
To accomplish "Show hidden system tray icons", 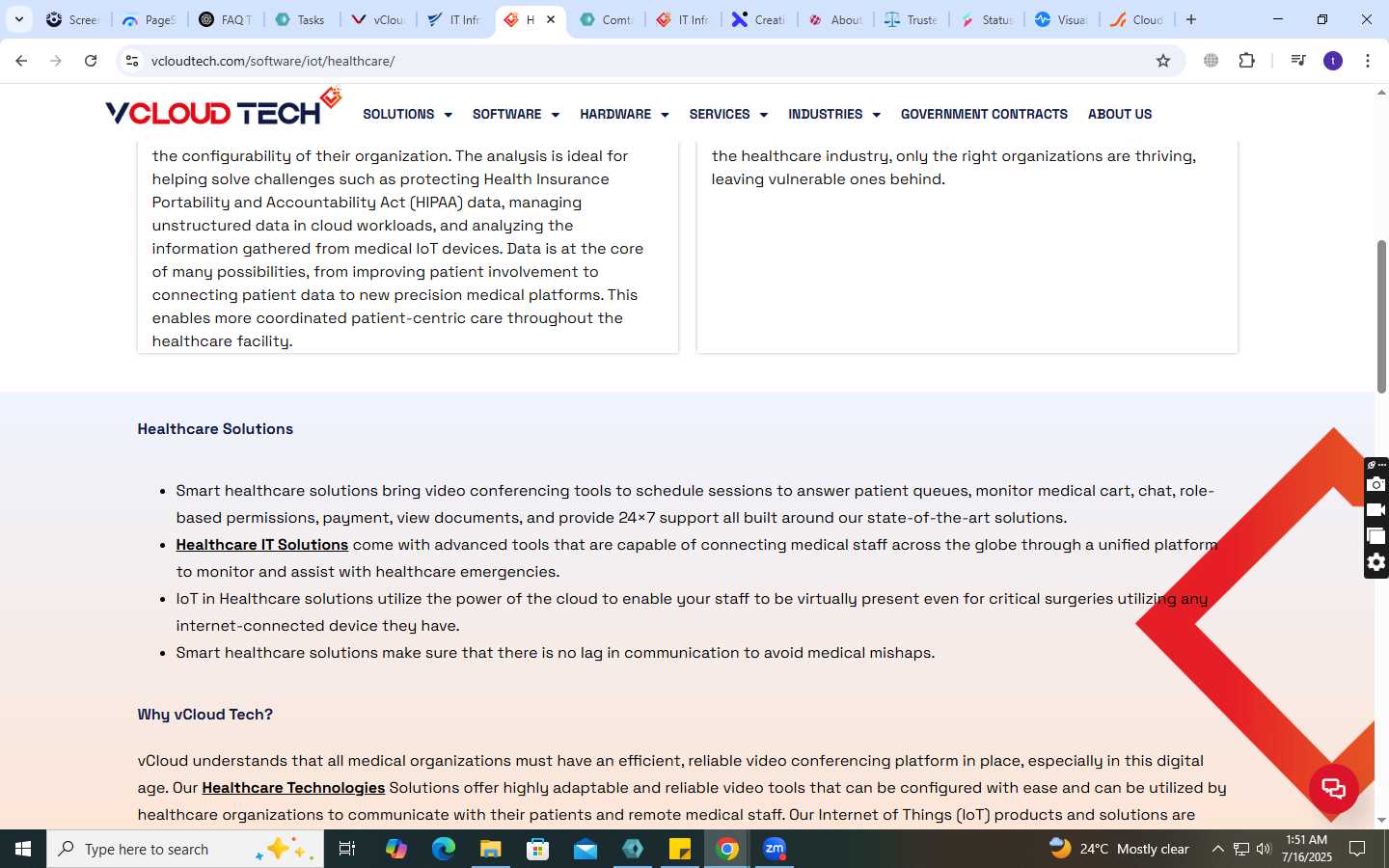I will pyautogui.click(x=1217, y=849).
